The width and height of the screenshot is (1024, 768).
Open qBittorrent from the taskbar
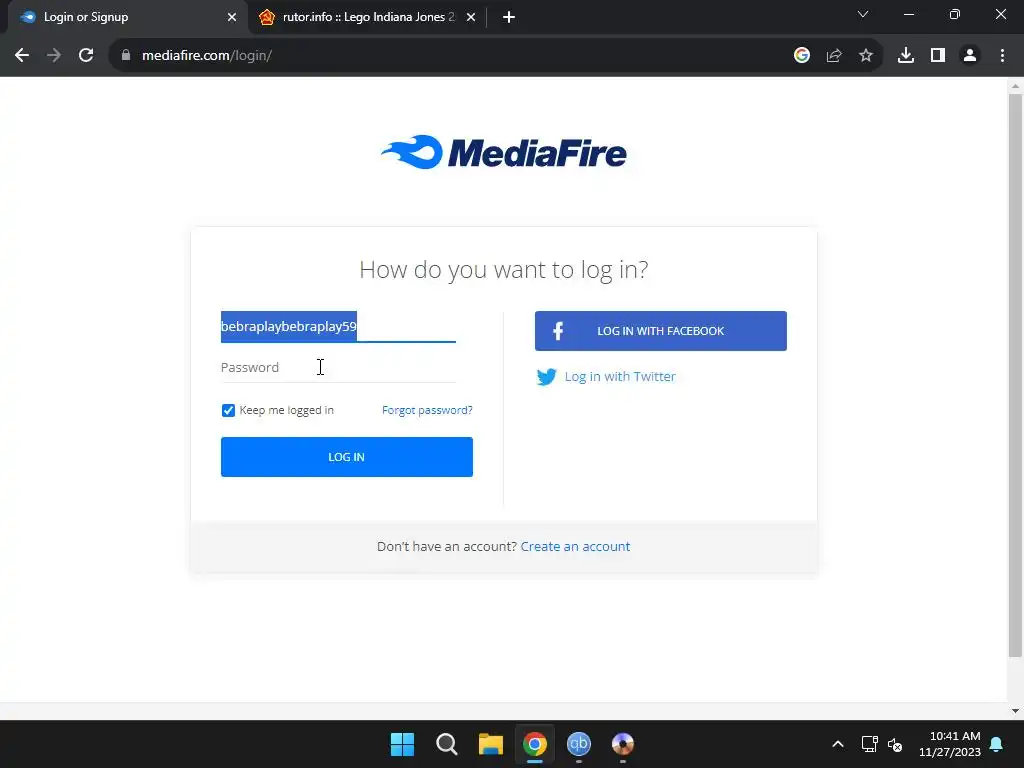(x=579, y=744)
